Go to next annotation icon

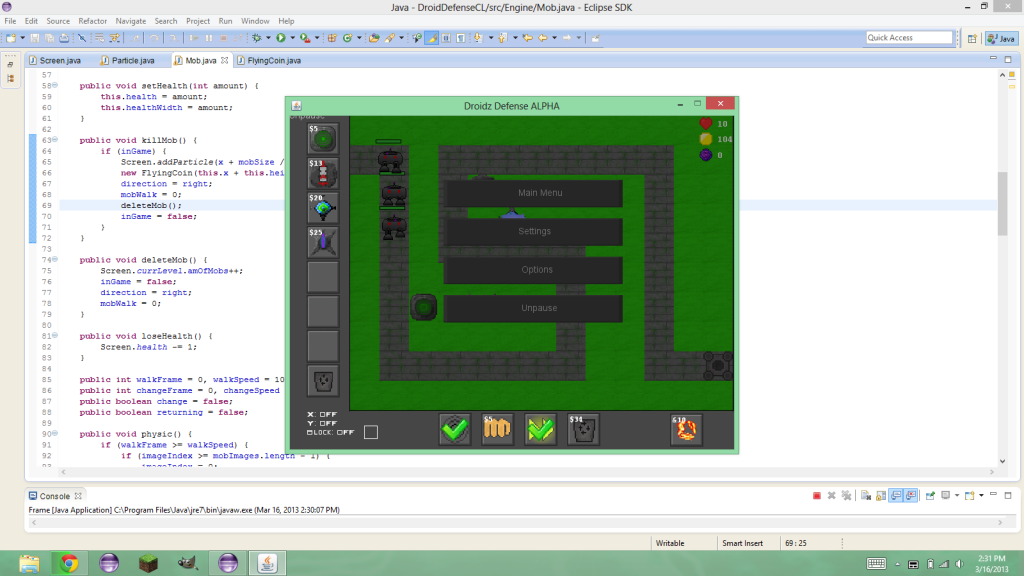[478, 38]
